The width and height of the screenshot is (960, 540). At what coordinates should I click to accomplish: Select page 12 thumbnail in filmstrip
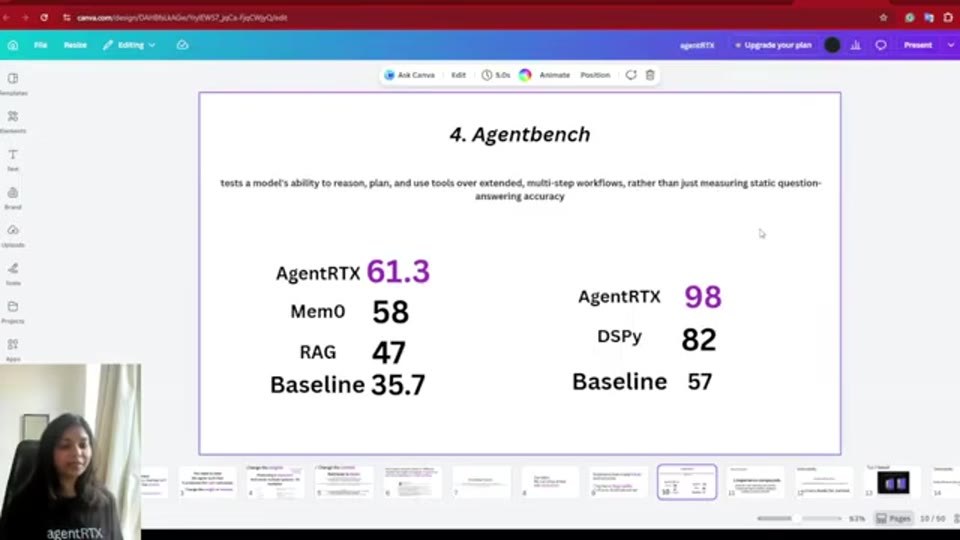coord(824,482)
